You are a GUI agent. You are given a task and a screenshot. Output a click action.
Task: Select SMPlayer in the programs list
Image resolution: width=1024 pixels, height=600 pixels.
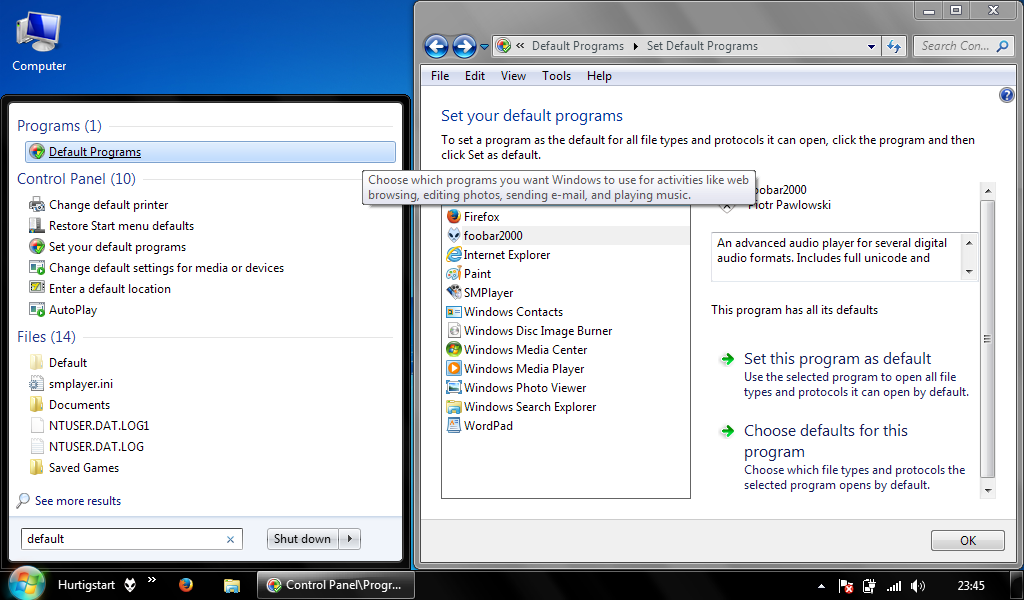480,292
